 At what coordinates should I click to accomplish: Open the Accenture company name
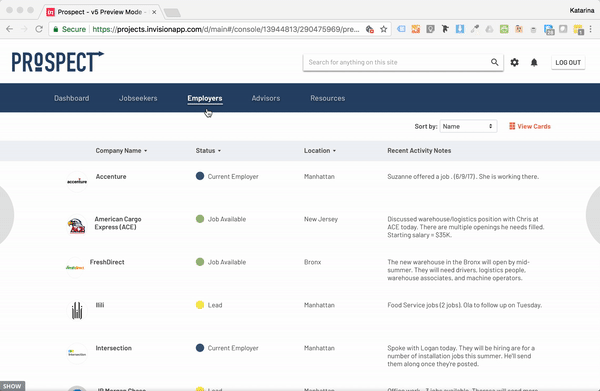click(x=111, y=176)
